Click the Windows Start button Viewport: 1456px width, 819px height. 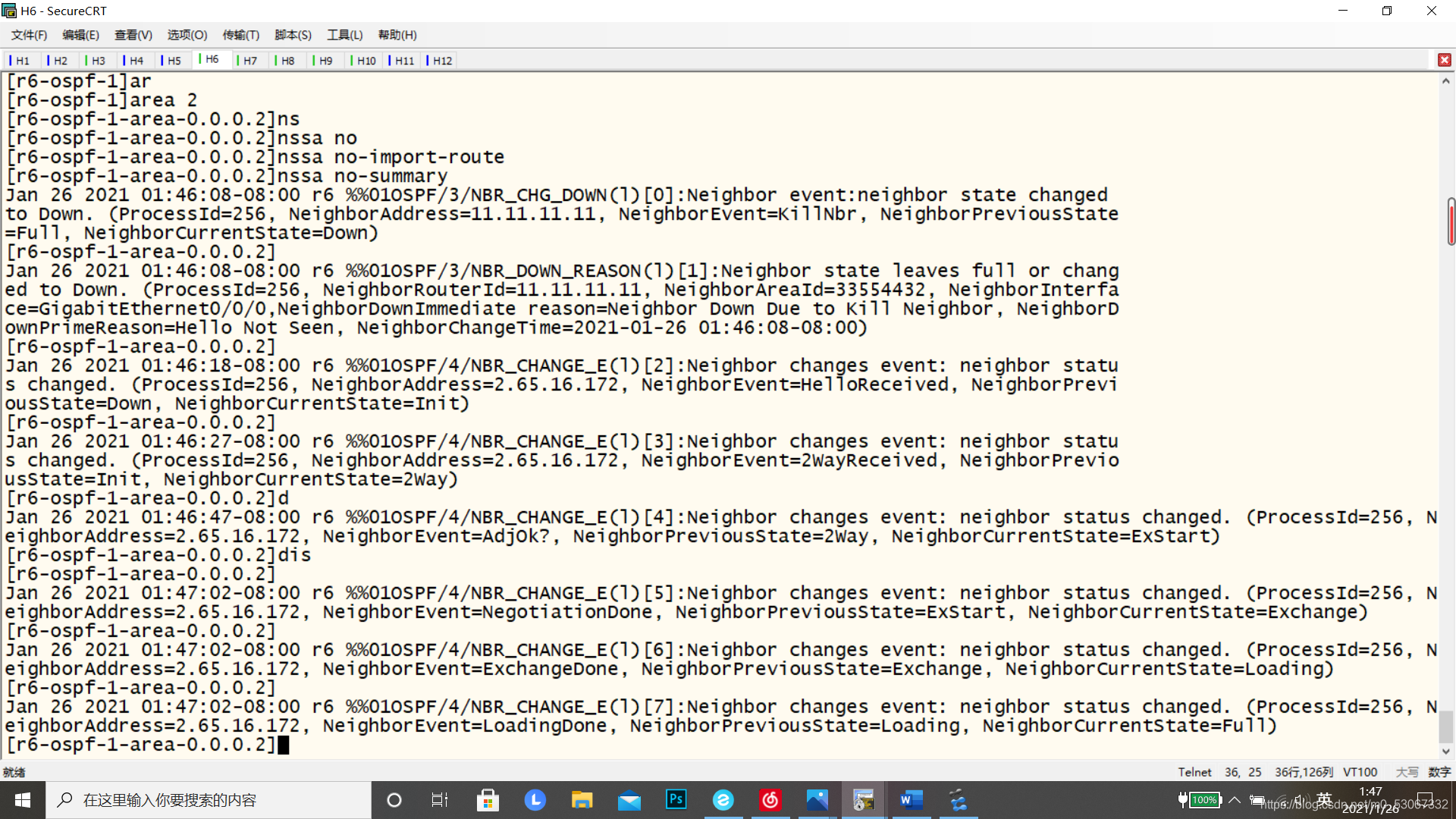[x=23, y=799]
